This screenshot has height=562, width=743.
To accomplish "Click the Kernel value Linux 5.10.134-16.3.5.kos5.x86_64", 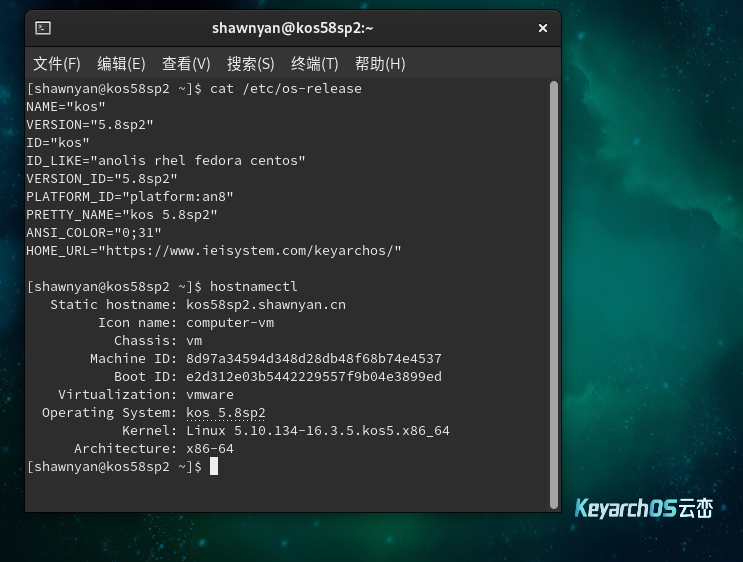I will 317,431.
